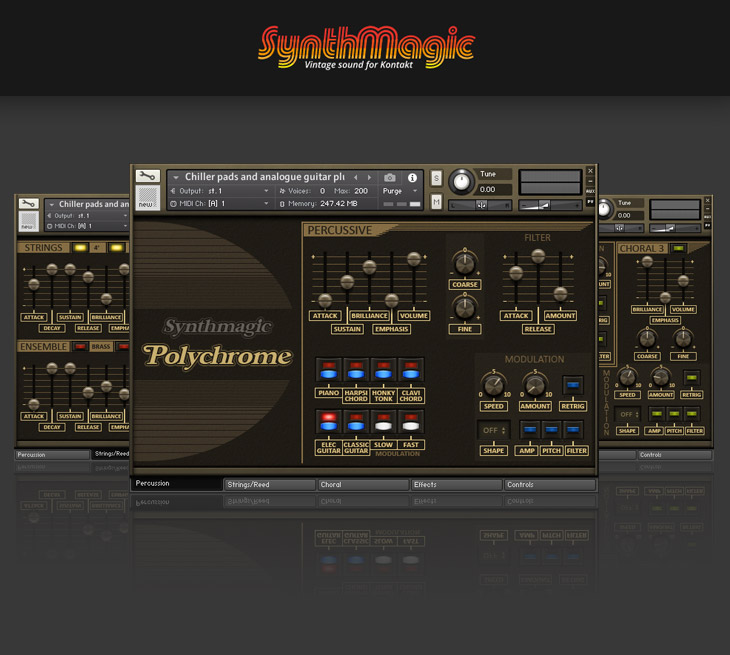Screen dimensions: 730x655
Task: Click the Filter Release slider handle
Action: pos(538,256)
